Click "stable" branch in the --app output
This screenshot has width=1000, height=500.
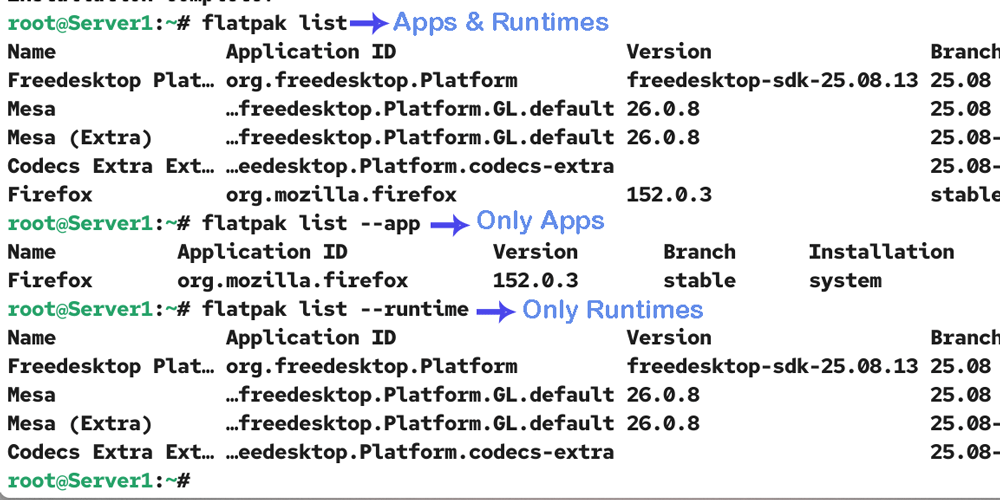pyautogui.click(x=700, y=281)
